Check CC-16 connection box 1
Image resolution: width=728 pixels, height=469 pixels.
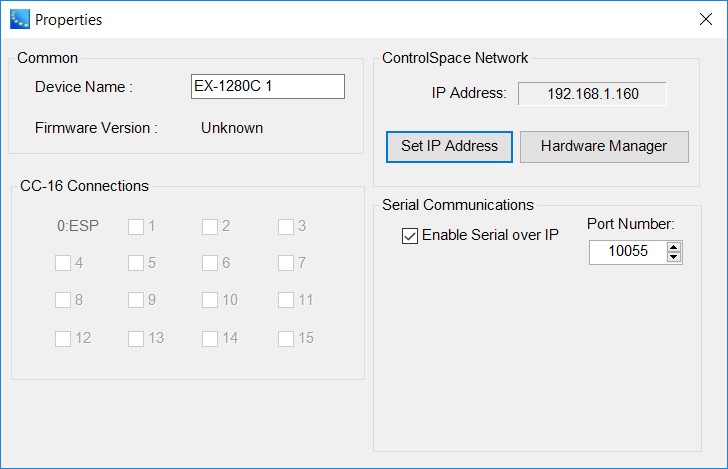(x=136, y=227)
